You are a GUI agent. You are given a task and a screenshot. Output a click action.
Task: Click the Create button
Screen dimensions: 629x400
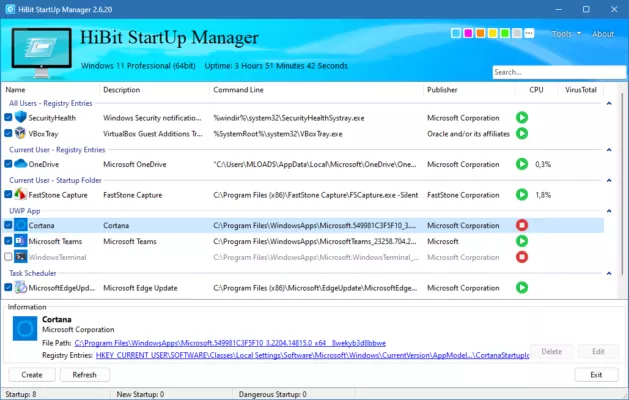(32, 375)
